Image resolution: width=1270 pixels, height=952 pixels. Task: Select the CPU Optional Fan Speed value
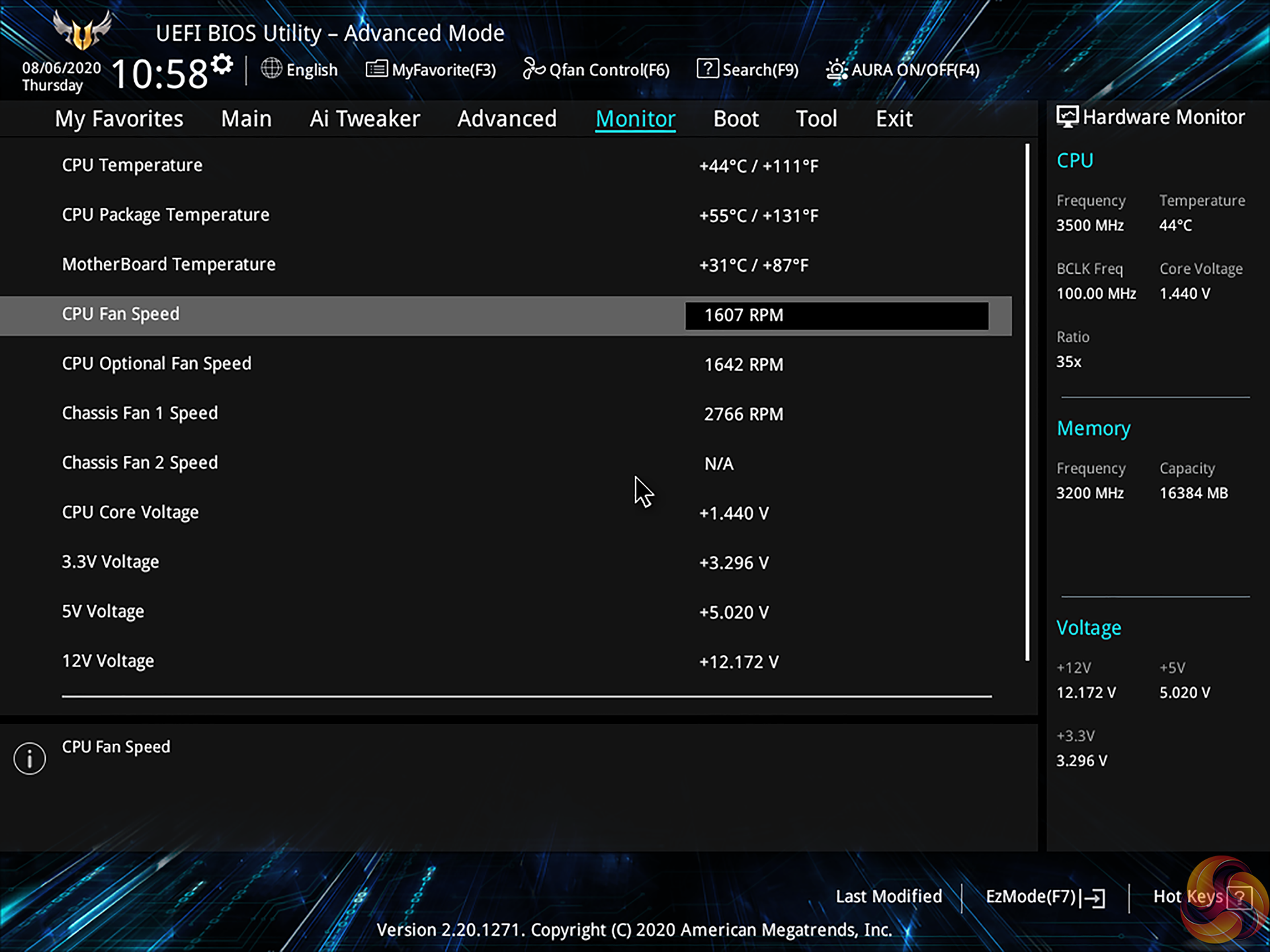point(743,365)
